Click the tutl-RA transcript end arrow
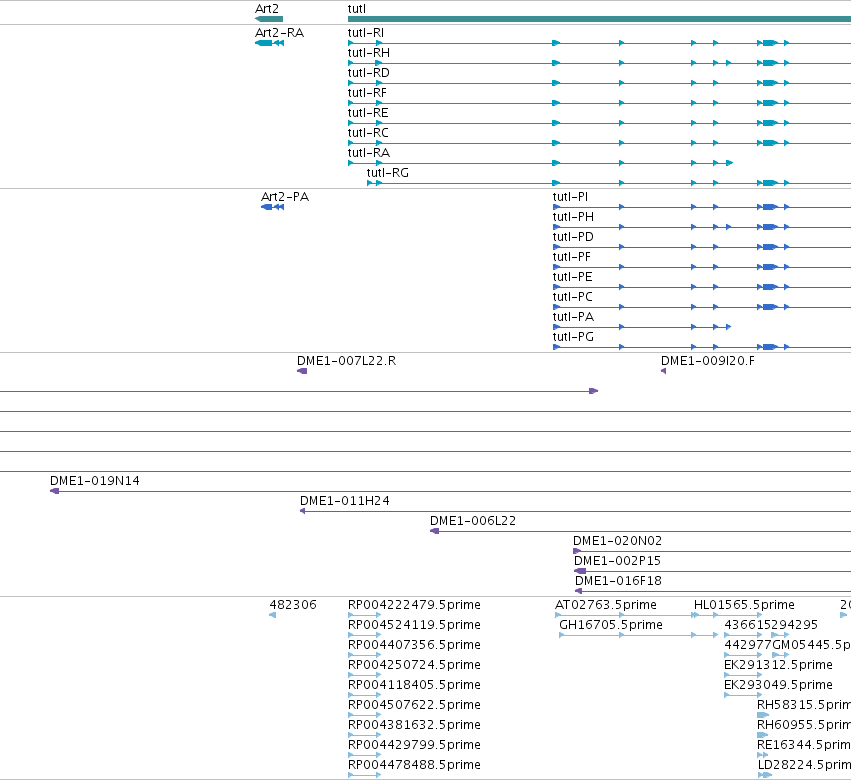 coord(730,163)
